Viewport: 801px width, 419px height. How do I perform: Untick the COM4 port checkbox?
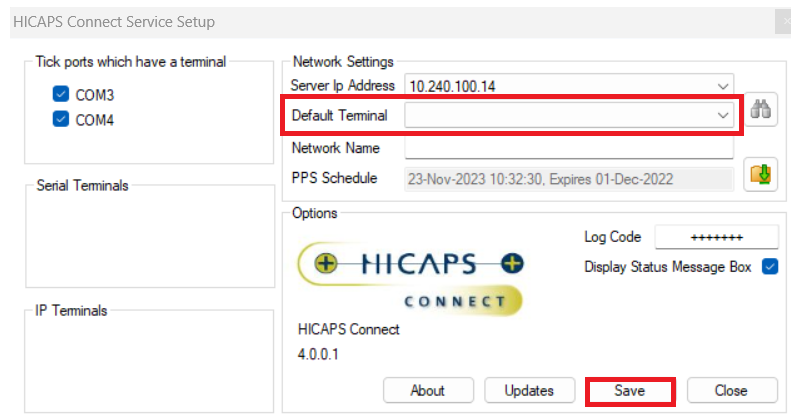[60, 120]
